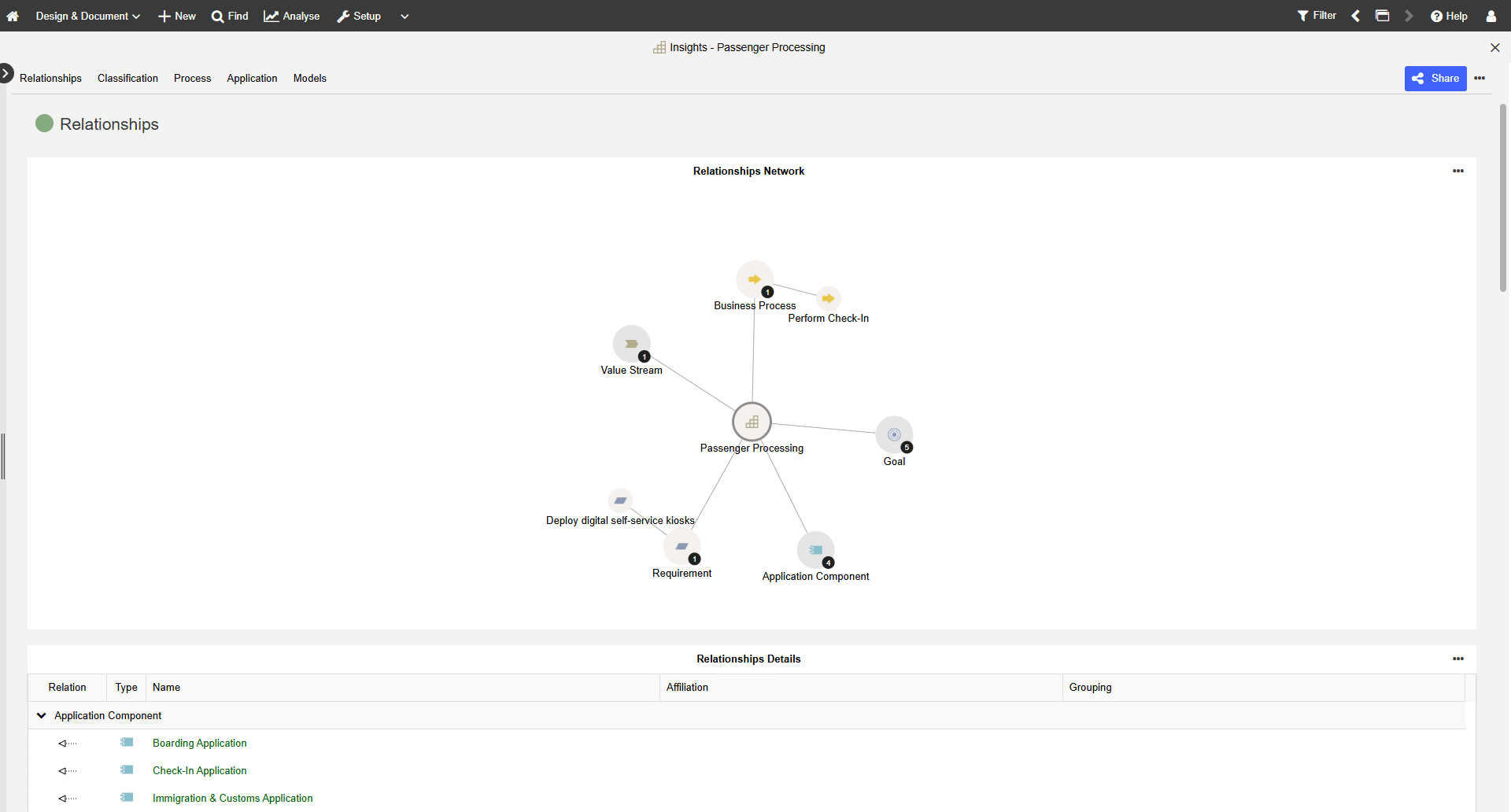Click the central Passenger Processing node
Viewport: 1511px width, 812px height.
(752, 422)
